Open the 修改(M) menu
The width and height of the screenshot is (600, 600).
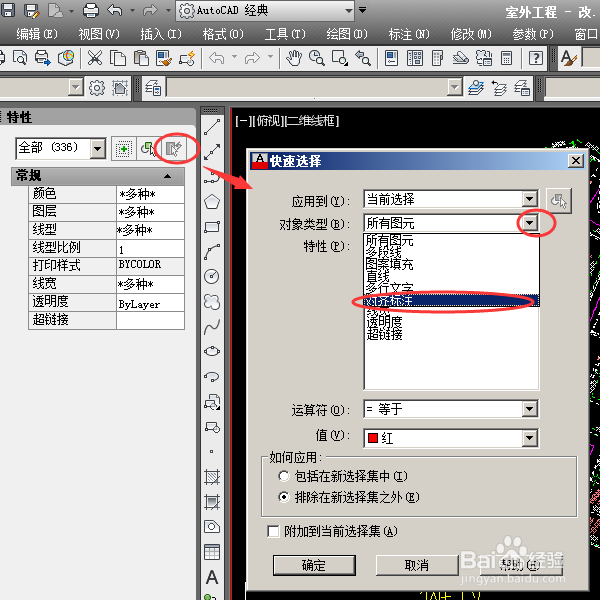(x=471, y=34)
